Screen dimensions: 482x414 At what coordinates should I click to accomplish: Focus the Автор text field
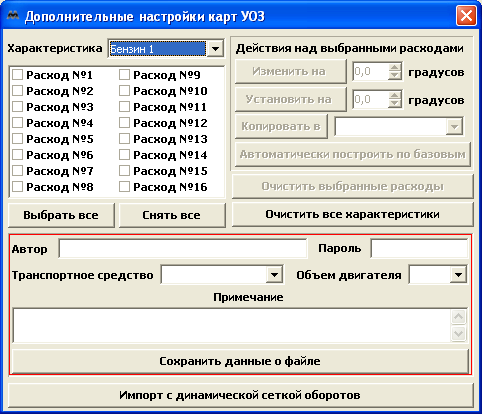[182, 249]
